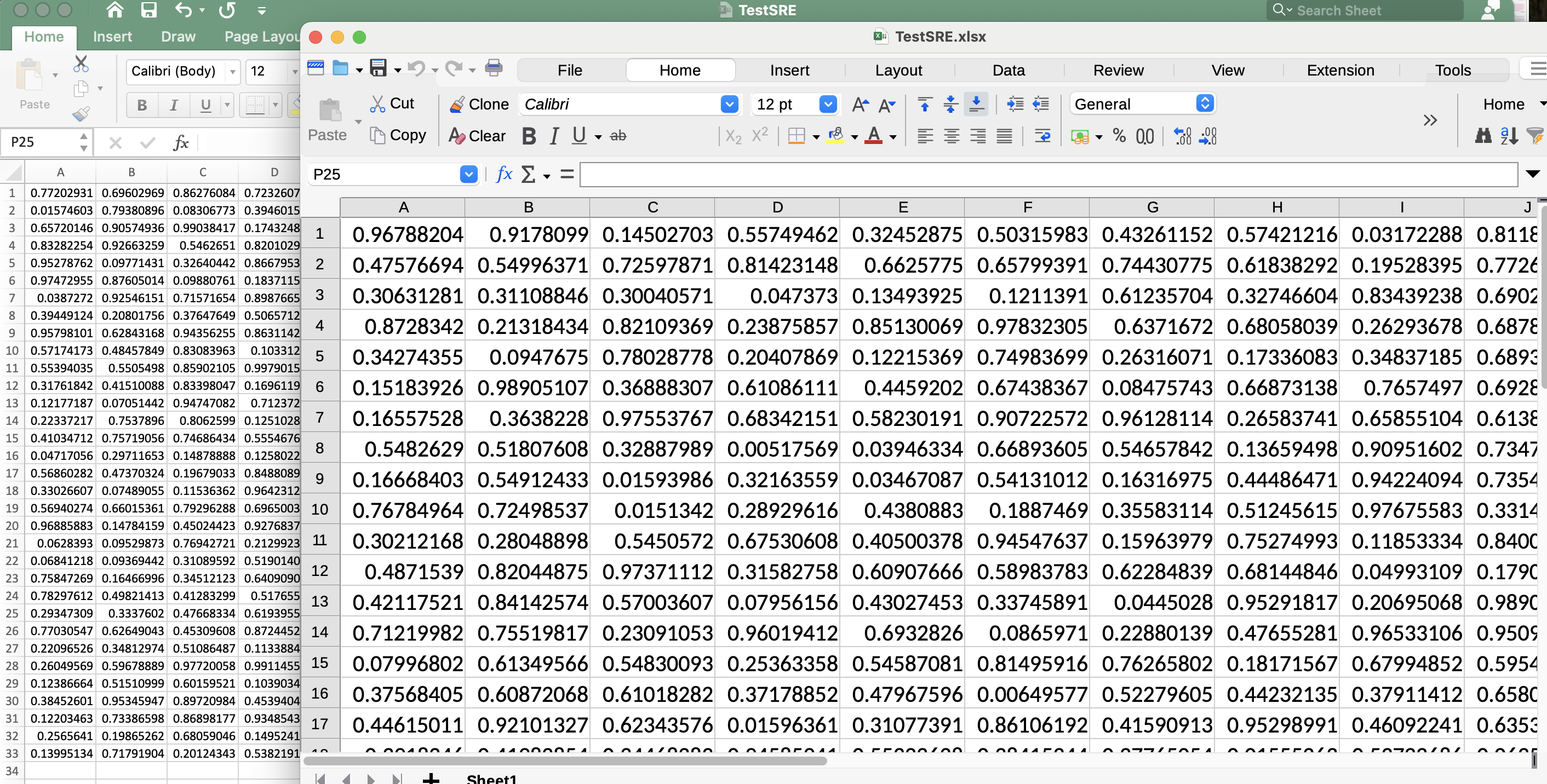Toggle italic formatting in LibreOffice toolbar
This screenshot has height=784, width=1547.
[554, 136]
